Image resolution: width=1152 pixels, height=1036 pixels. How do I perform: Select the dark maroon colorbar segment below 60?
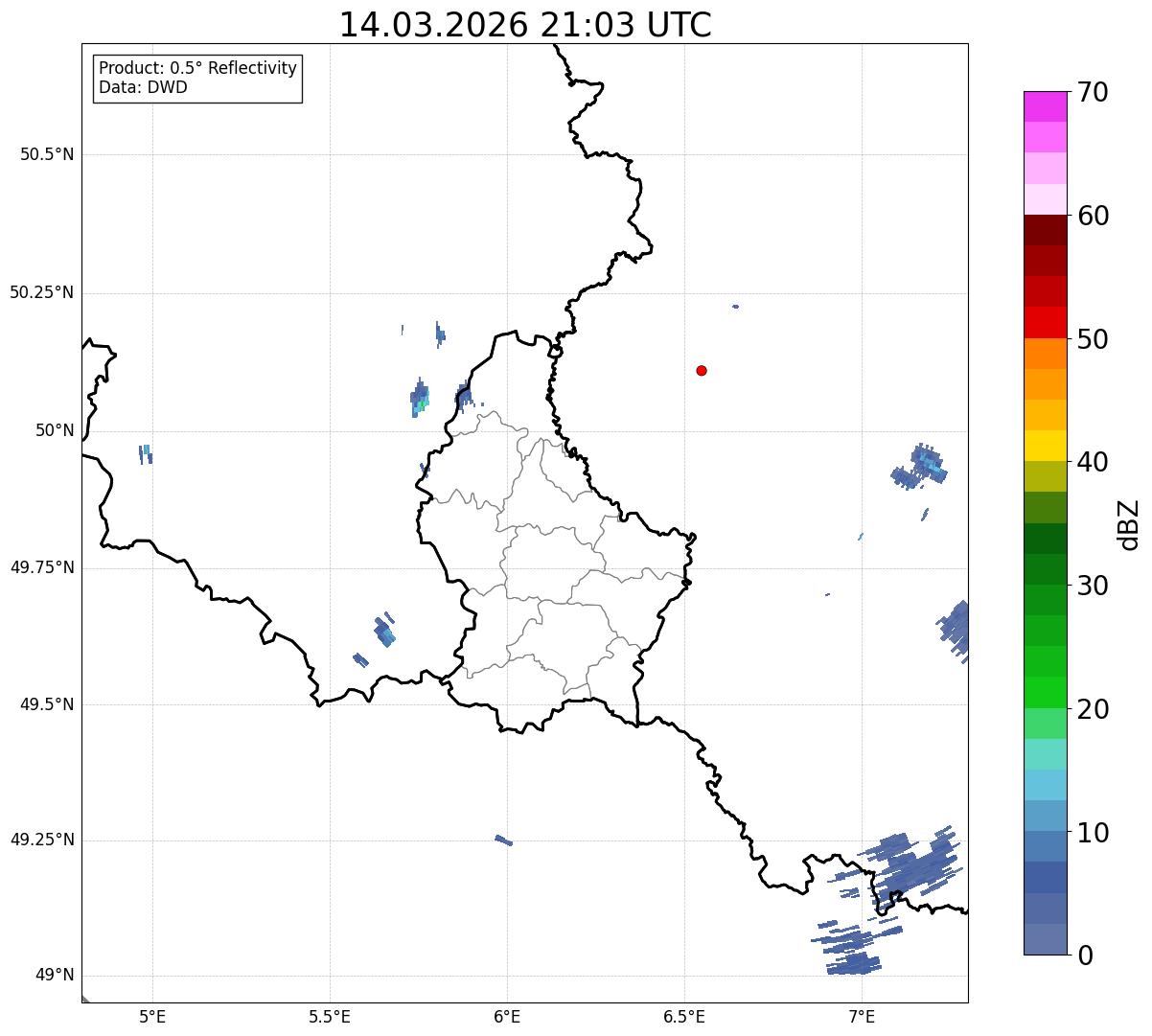click(1045, 230)
